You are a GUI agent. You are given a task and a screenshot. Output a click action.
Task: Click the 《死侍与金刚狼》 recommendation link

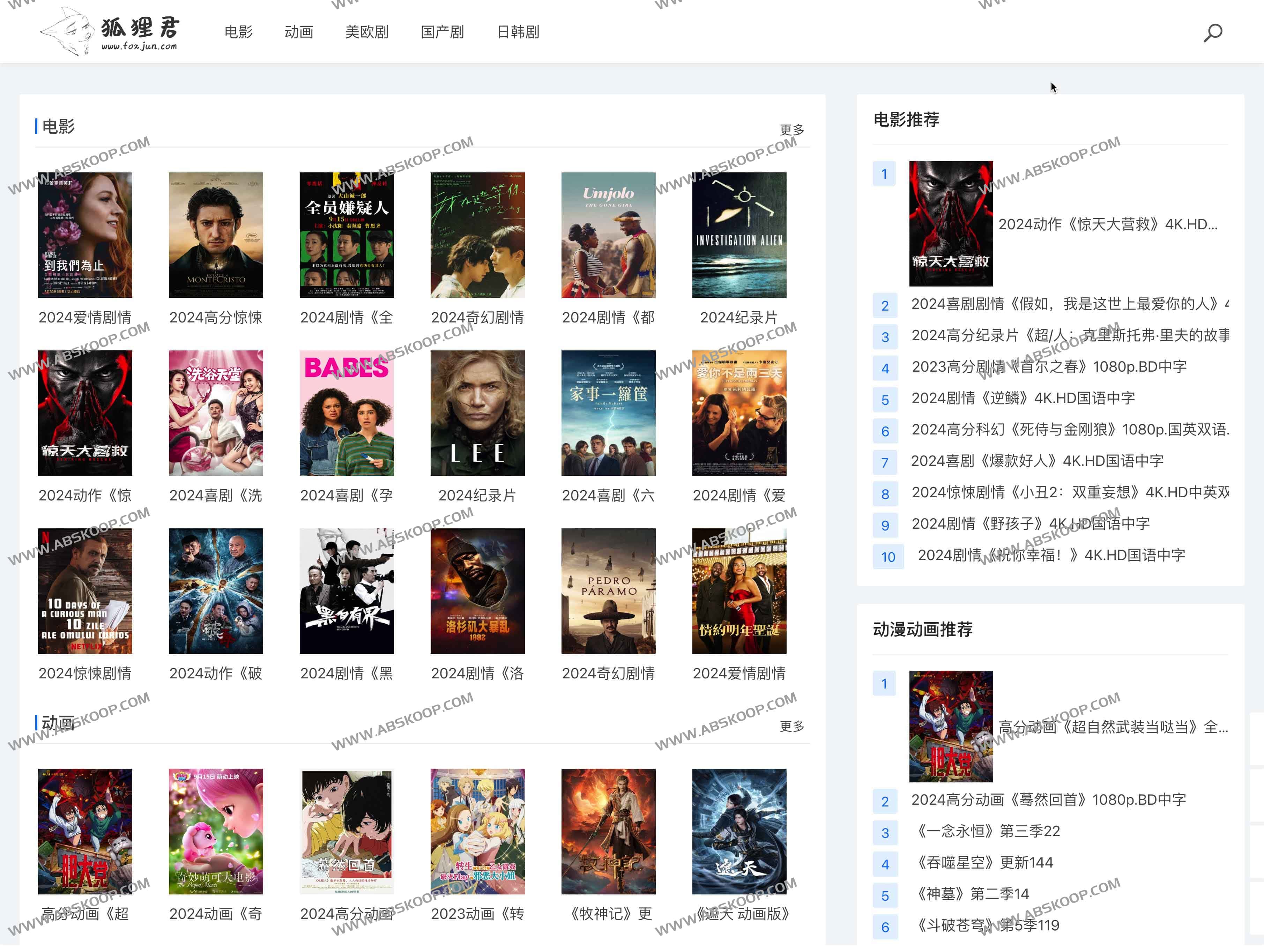click(1069, 430)
